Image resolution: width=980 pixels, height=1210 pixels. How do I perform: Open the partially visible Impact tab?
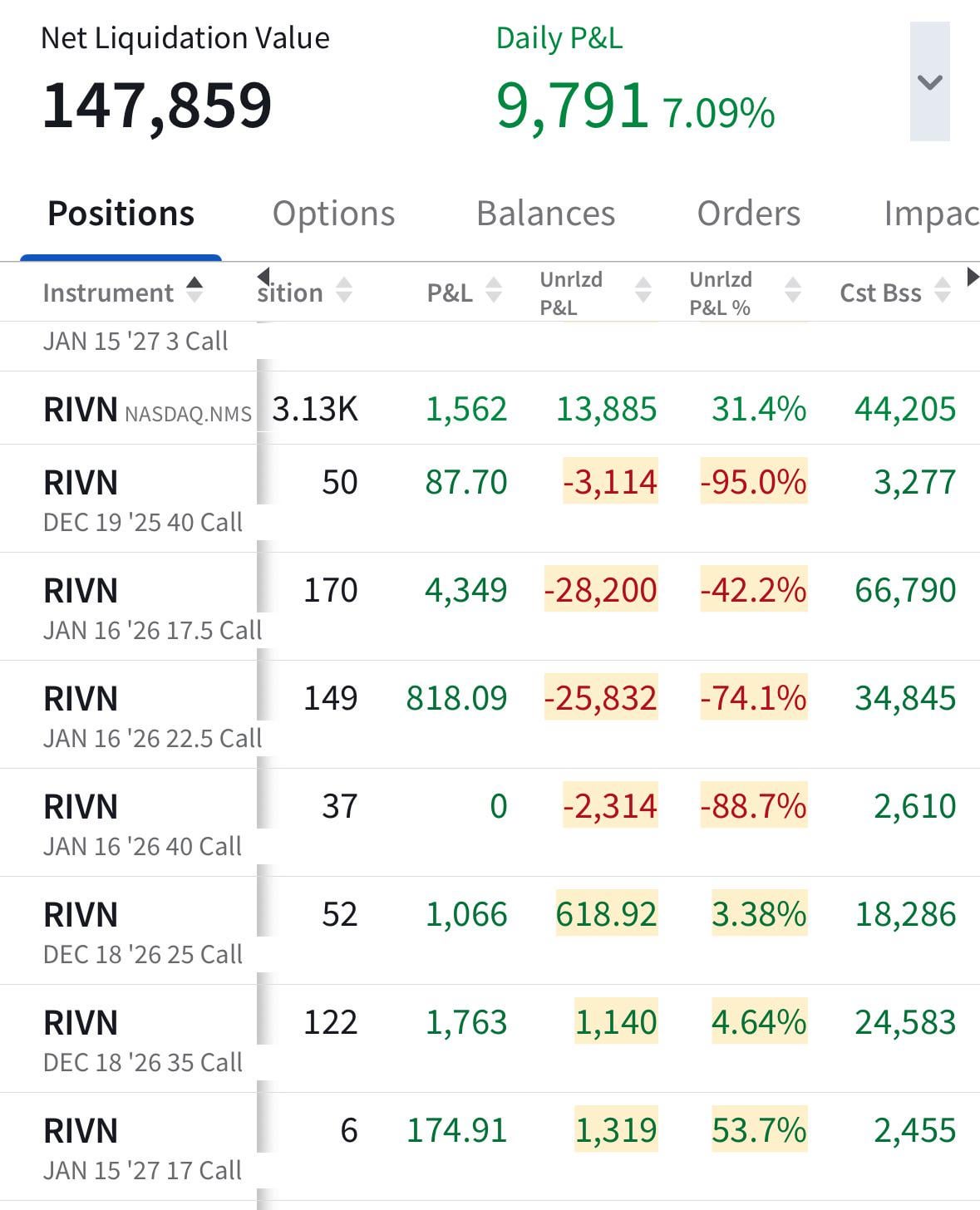point(930,214)
